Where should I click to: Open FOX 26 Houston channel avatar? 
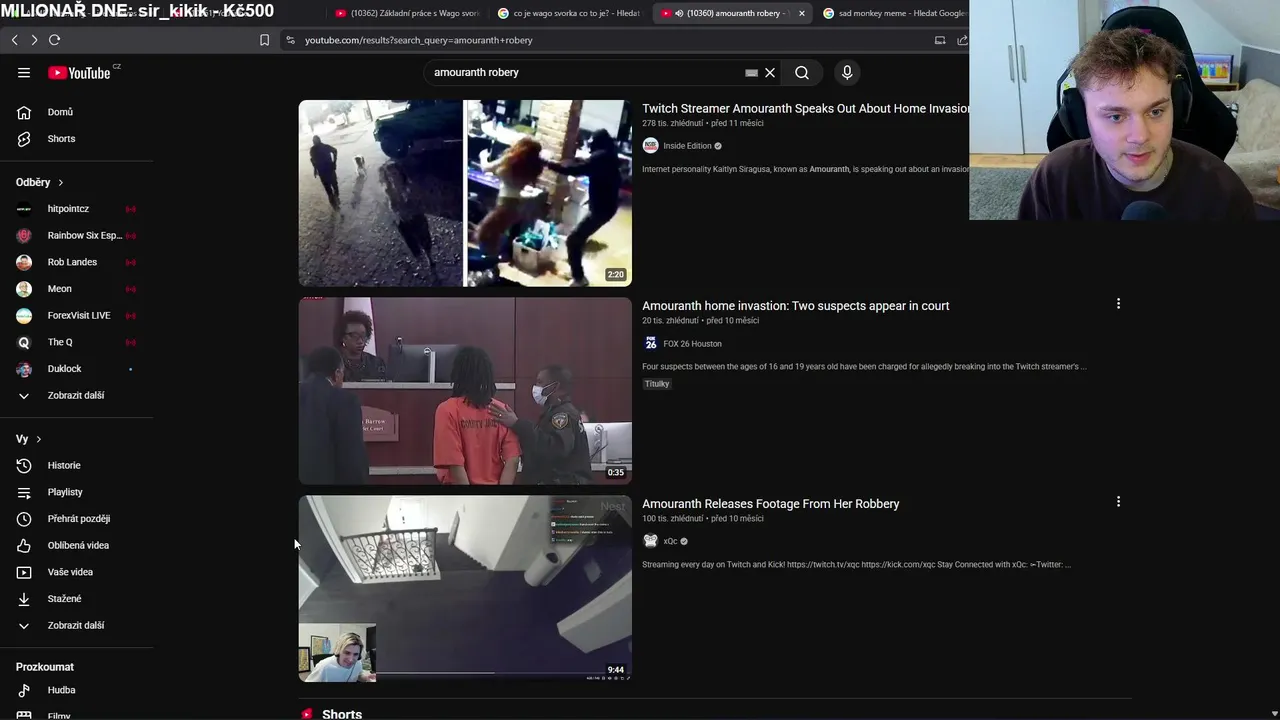pyautogui.click(x=650, y=343)
